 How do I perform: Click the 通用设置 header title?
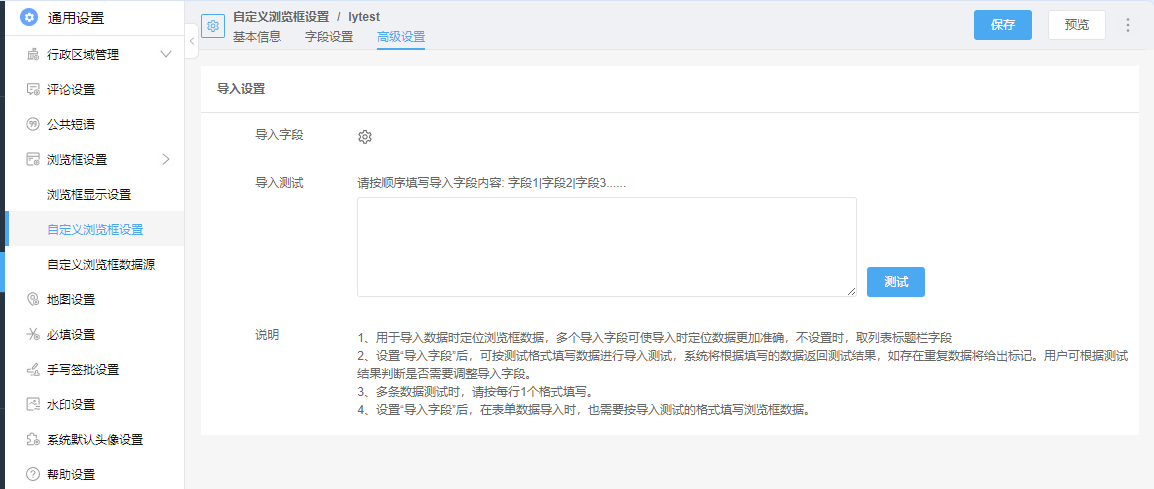pos(76,18)
